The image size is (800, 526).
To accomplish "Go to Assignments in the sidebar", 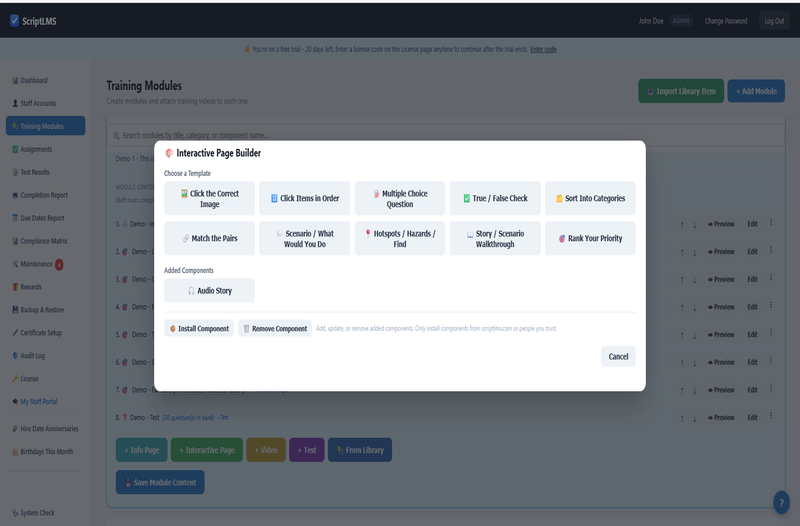I will pyautogui.click(x=45, y=149).
